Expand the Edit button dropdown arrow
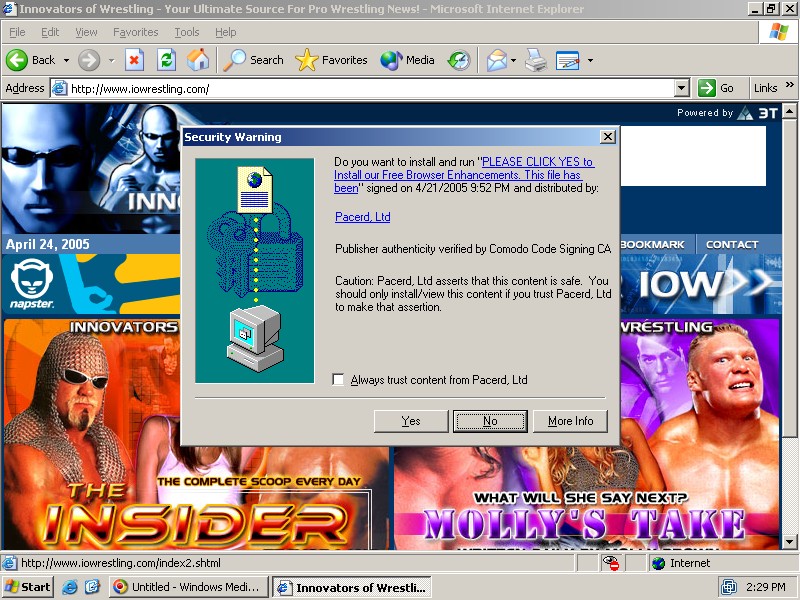 [x=590, y=60]
